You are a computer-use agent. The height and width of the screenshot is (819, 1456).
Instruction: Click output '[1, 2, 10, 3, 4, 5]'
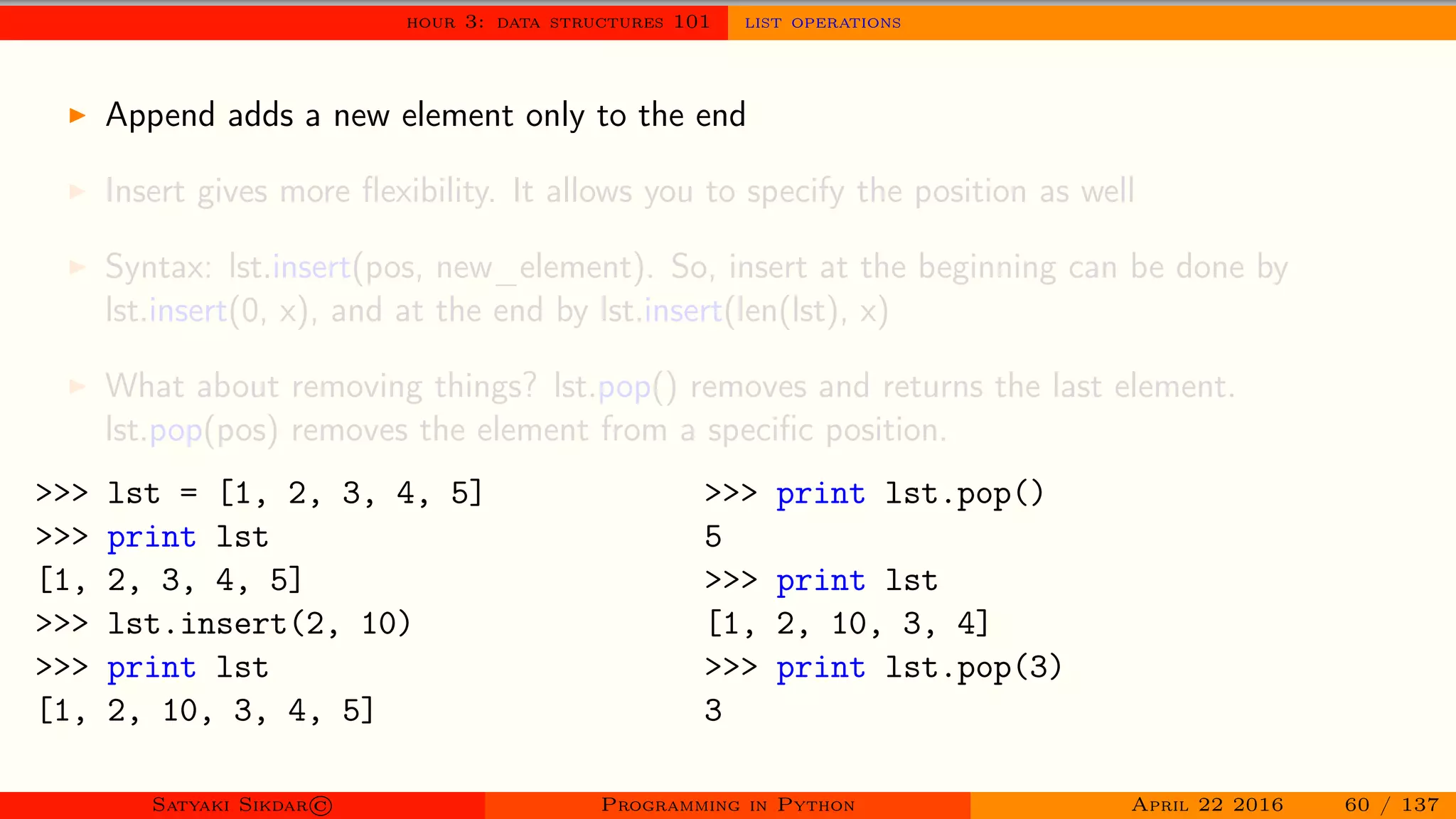coord(206,710)
